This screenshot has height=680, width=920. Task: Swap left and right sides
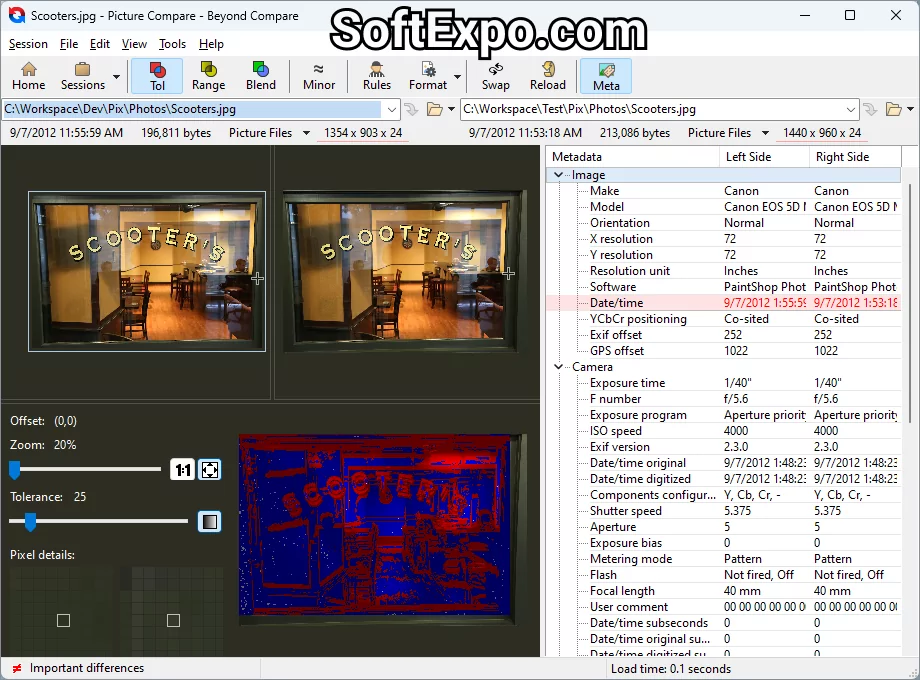click(x=495, y=75)
